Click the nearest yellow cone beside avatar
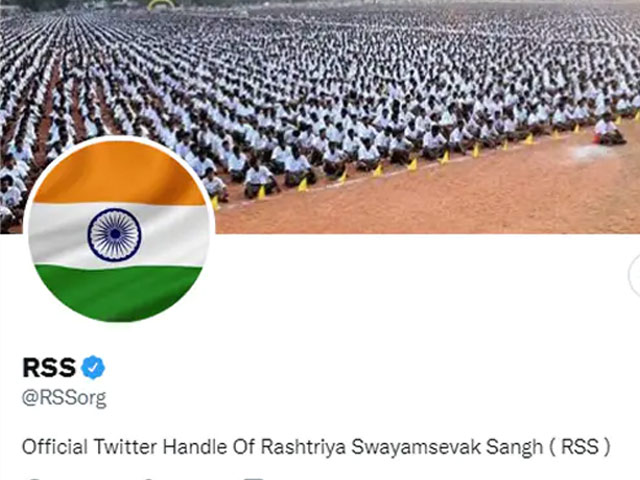 (x=215, y=203)
